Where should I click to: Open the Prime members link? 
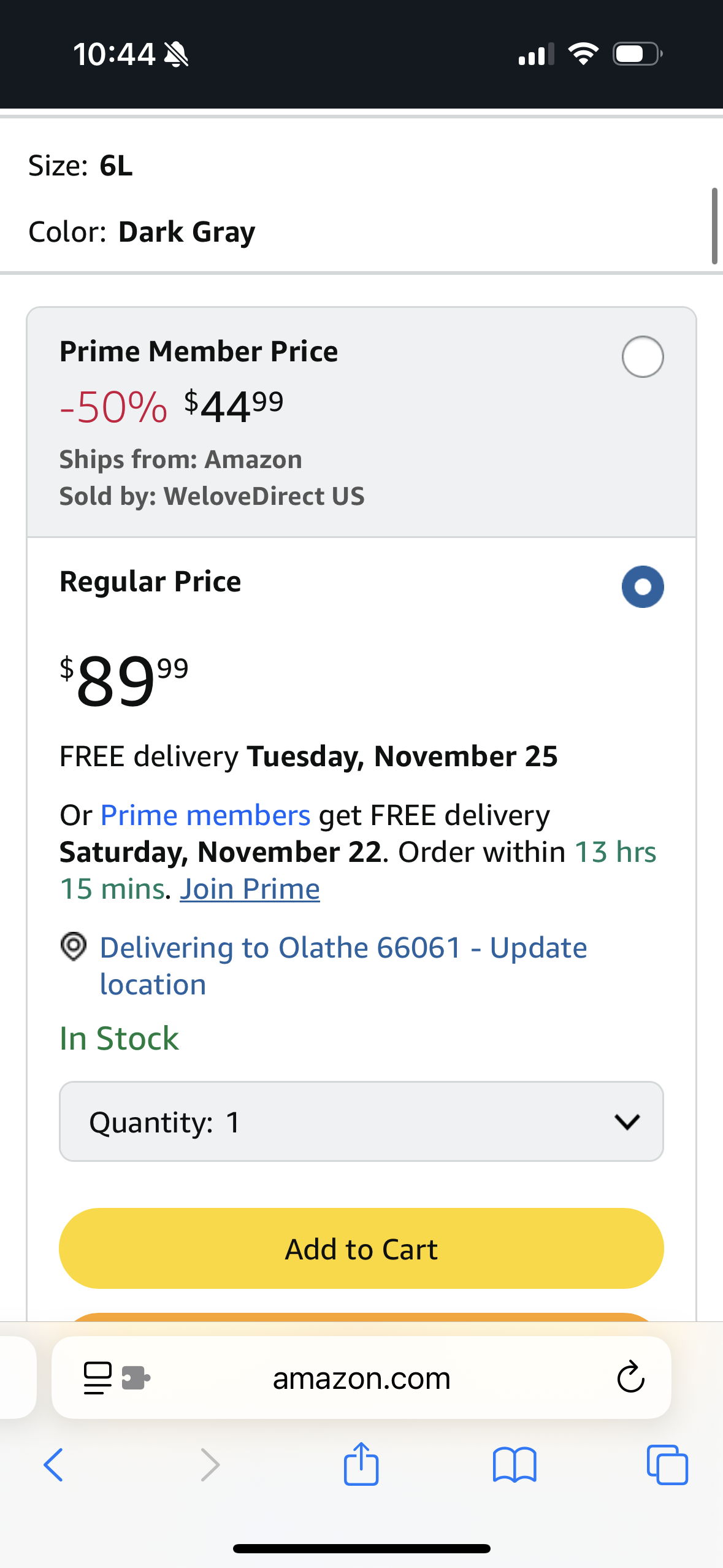click(x=205, y=815)
